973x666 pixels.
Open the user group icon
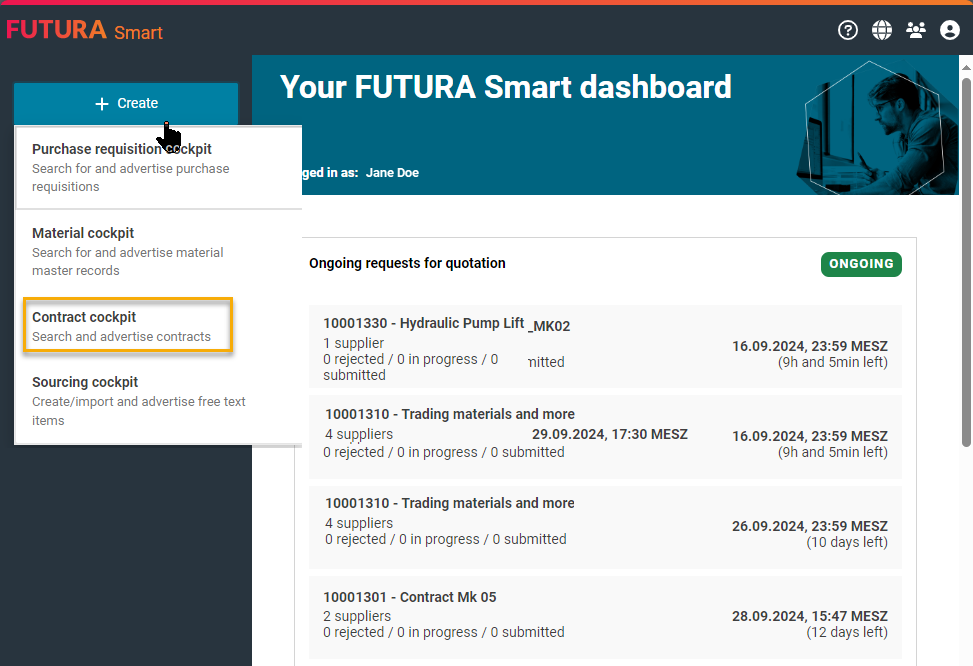point(916,30)
